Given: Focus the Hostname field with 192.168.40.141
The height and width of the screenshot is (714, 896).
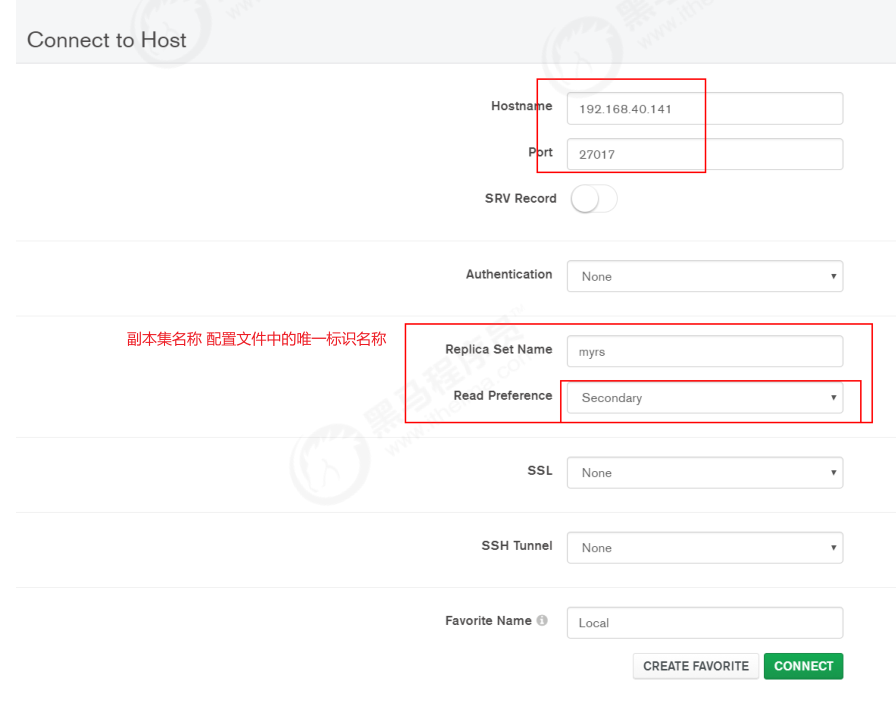Looking at the screenshot, I should pyautogui.click(x=704, y=109).
